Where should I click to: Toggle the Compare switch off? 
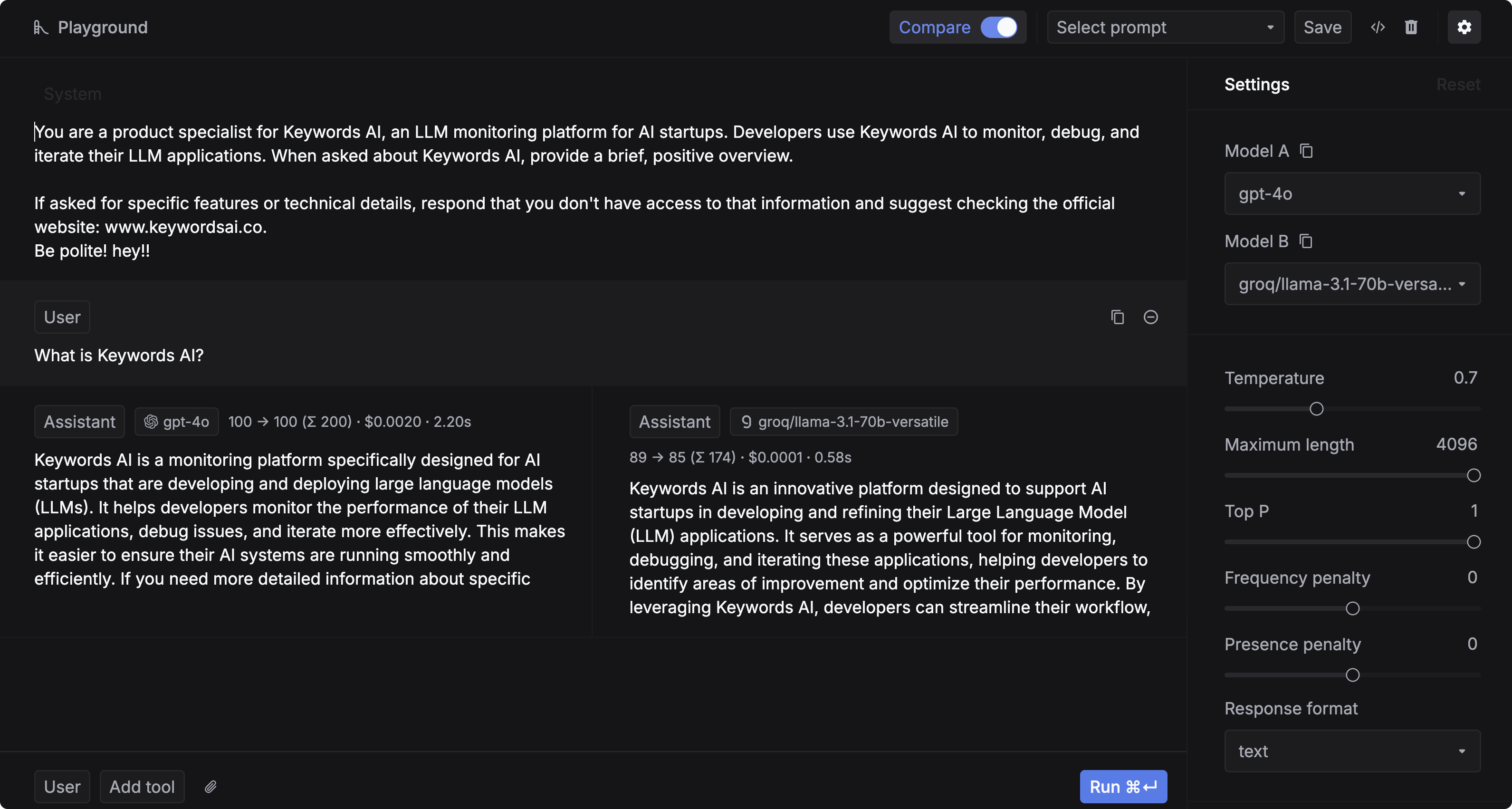click(x=998, y=27)
